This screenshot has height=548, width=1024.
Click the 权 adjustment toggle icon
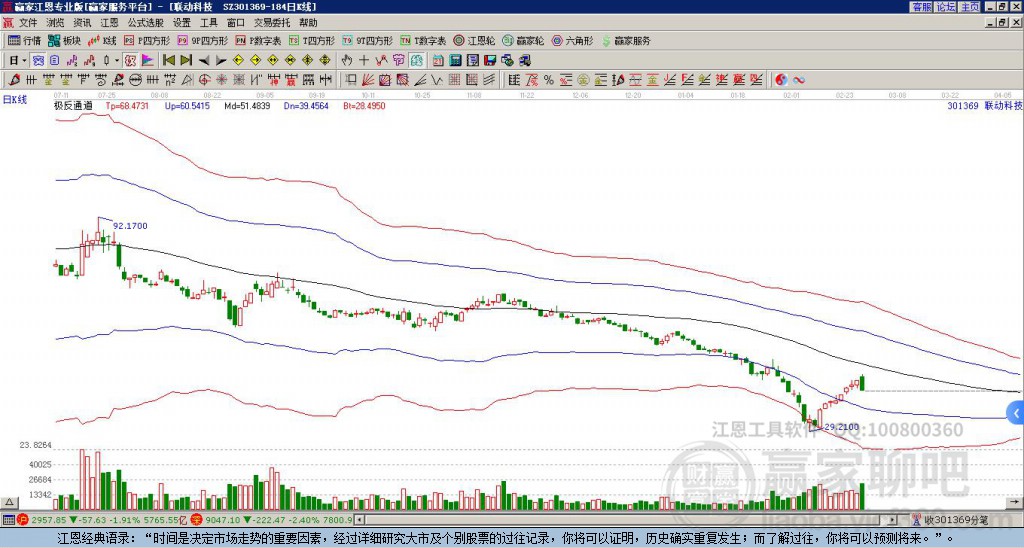(x=130, y=61)
